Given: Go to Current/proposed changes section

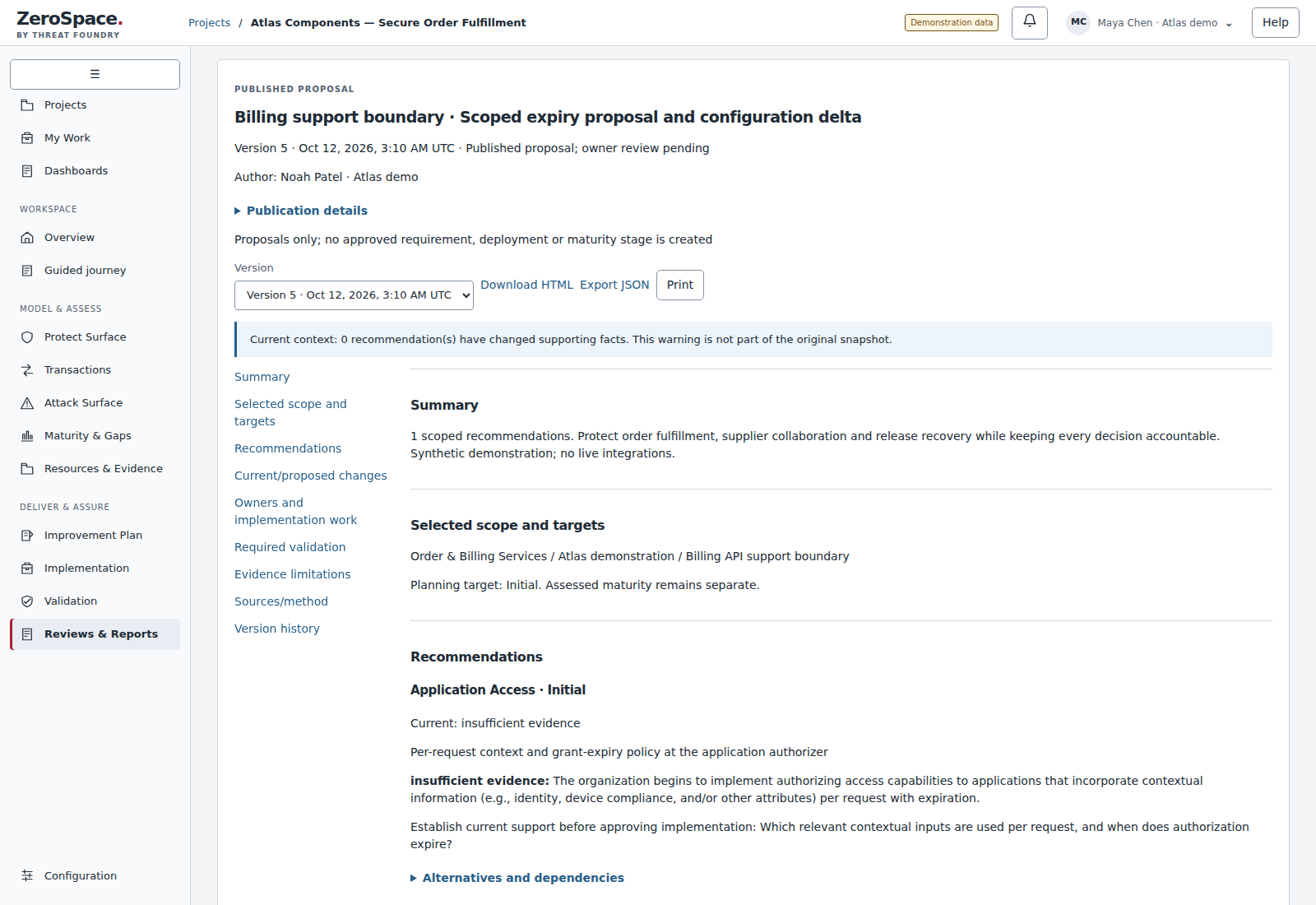Looking at the screenshot, I should pos(310,476).
